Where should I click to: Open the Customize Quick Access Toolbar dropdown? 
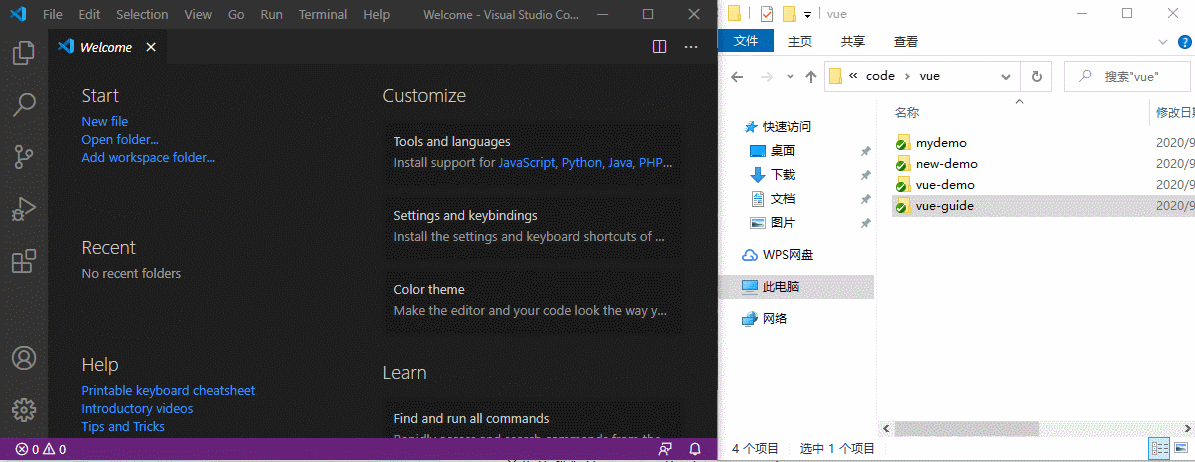coord(807,14)
